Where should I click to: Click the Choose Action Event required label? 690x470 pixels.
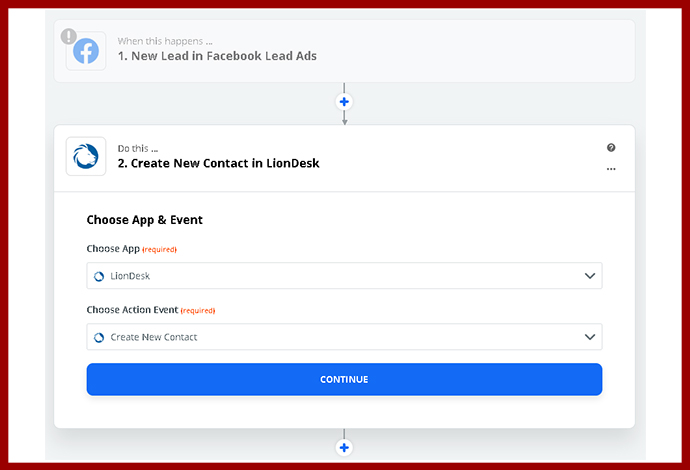click(x=150, y=310)
